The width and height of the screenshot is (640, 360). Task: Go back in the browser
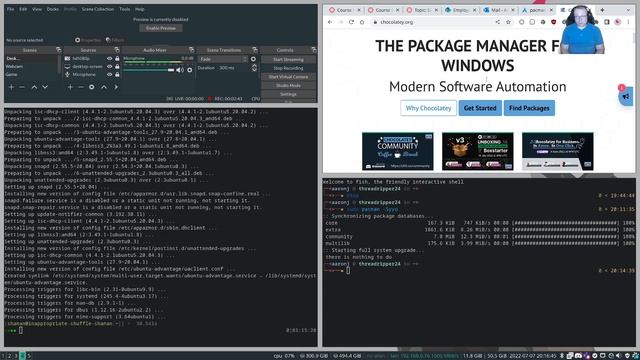coord(330,22)
